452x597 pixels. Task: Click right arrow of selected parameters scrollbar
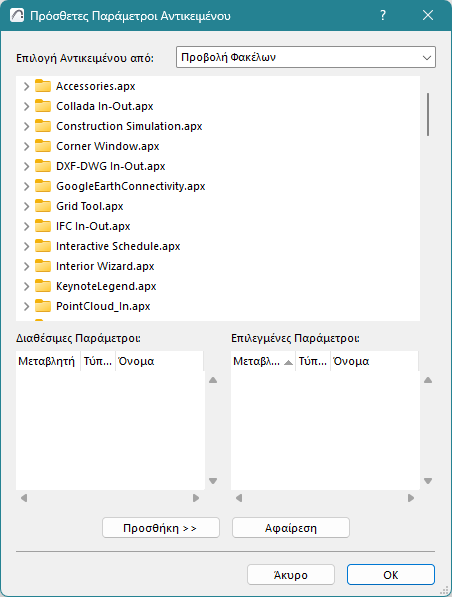pos(411,498)
